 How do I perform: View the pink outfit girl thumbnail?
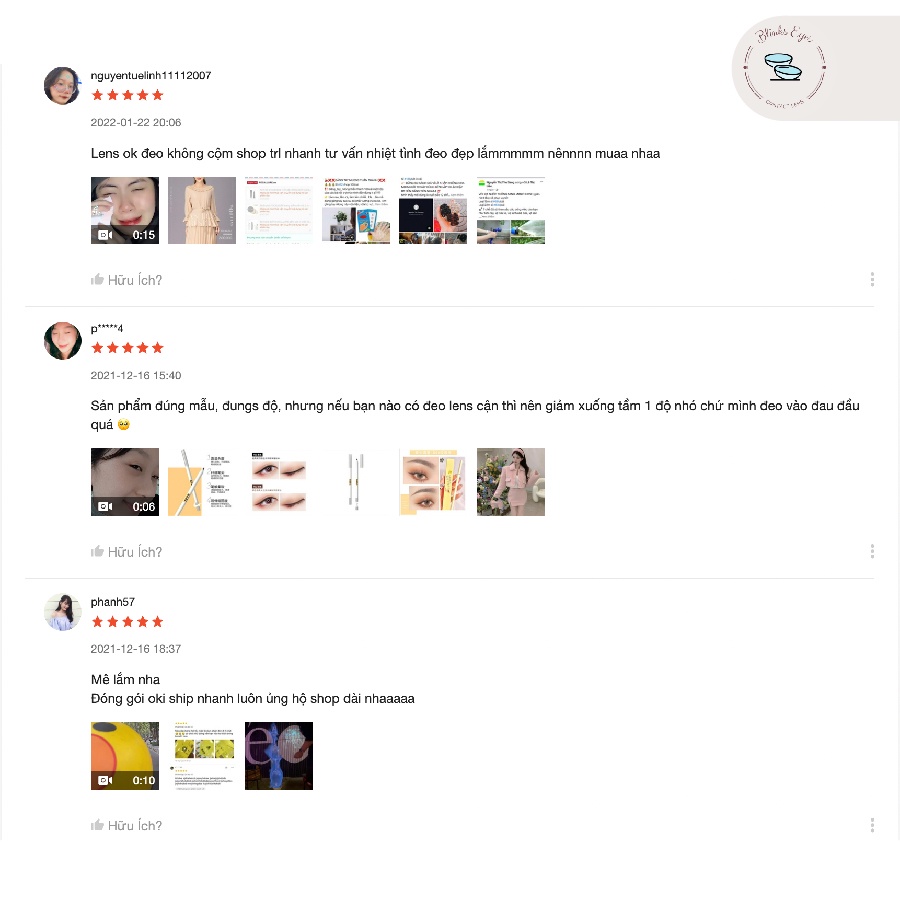511,482
